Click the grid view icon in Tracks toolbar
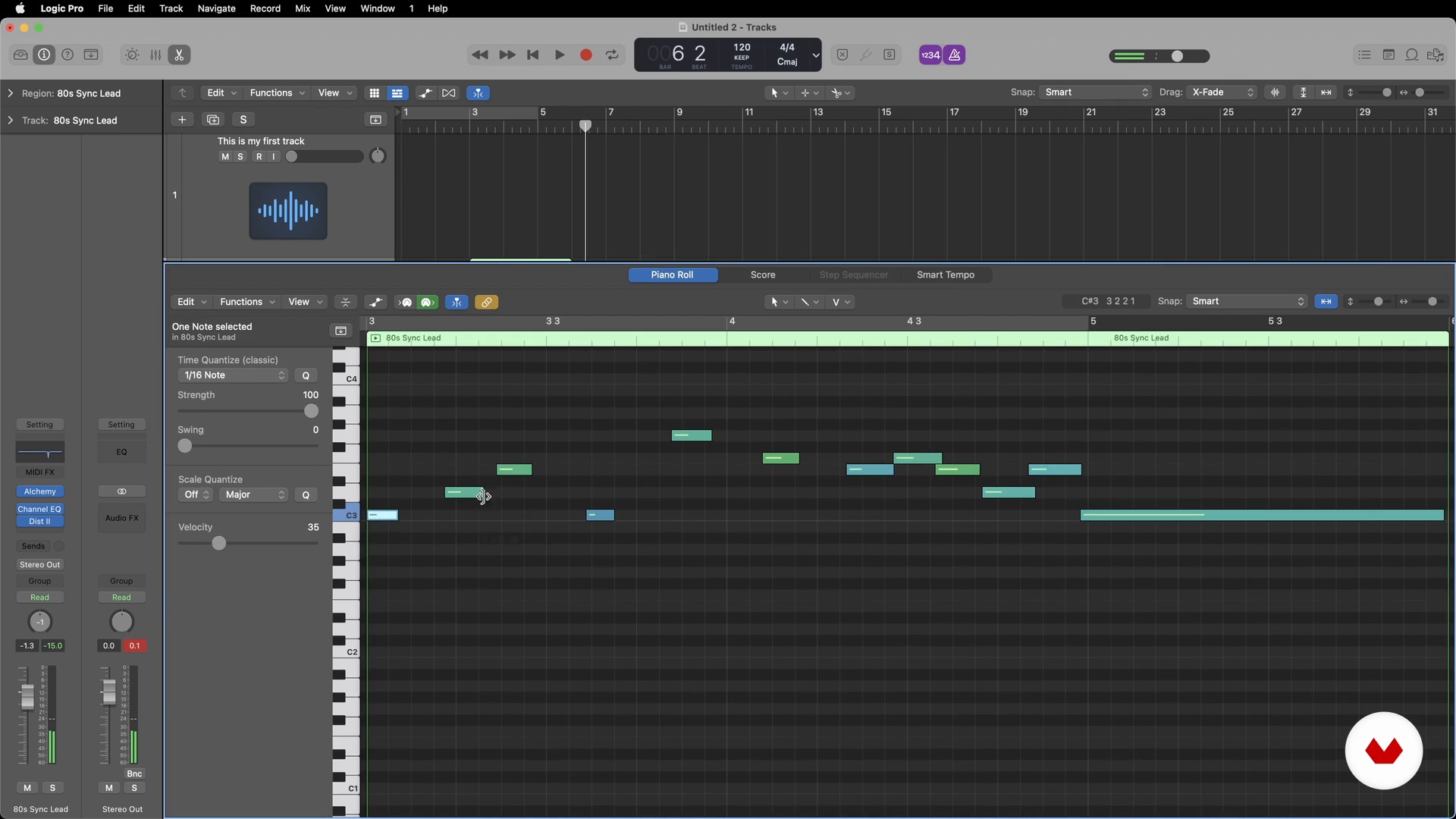1456x819 pixels. [x=374, y=93]
